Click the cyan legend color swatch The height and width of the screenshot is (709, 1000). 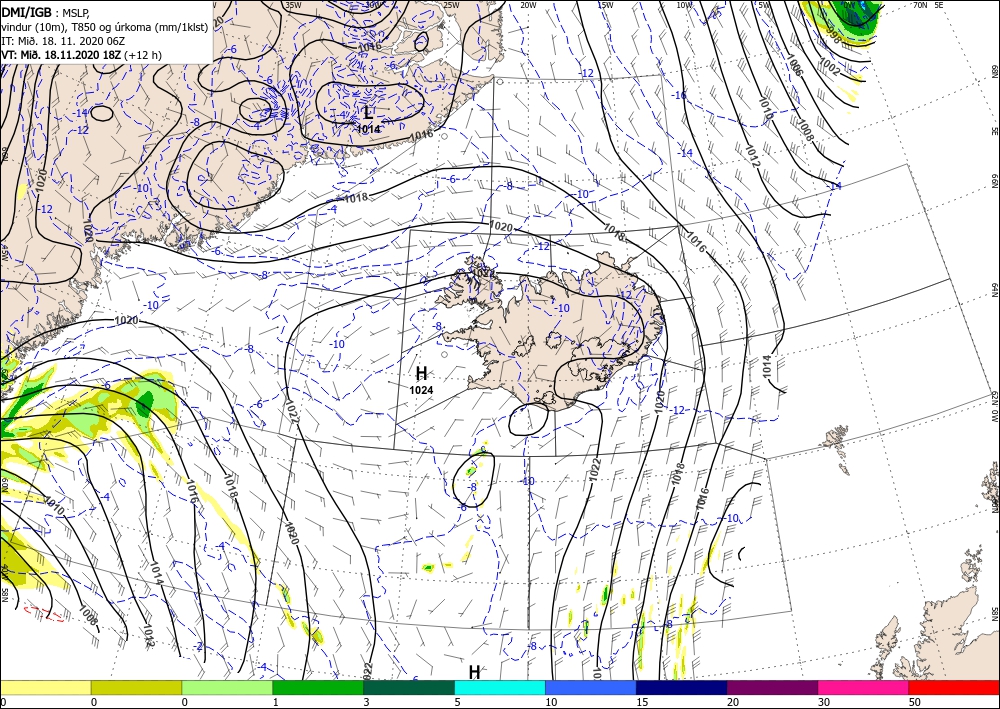(x=500, y=687)
